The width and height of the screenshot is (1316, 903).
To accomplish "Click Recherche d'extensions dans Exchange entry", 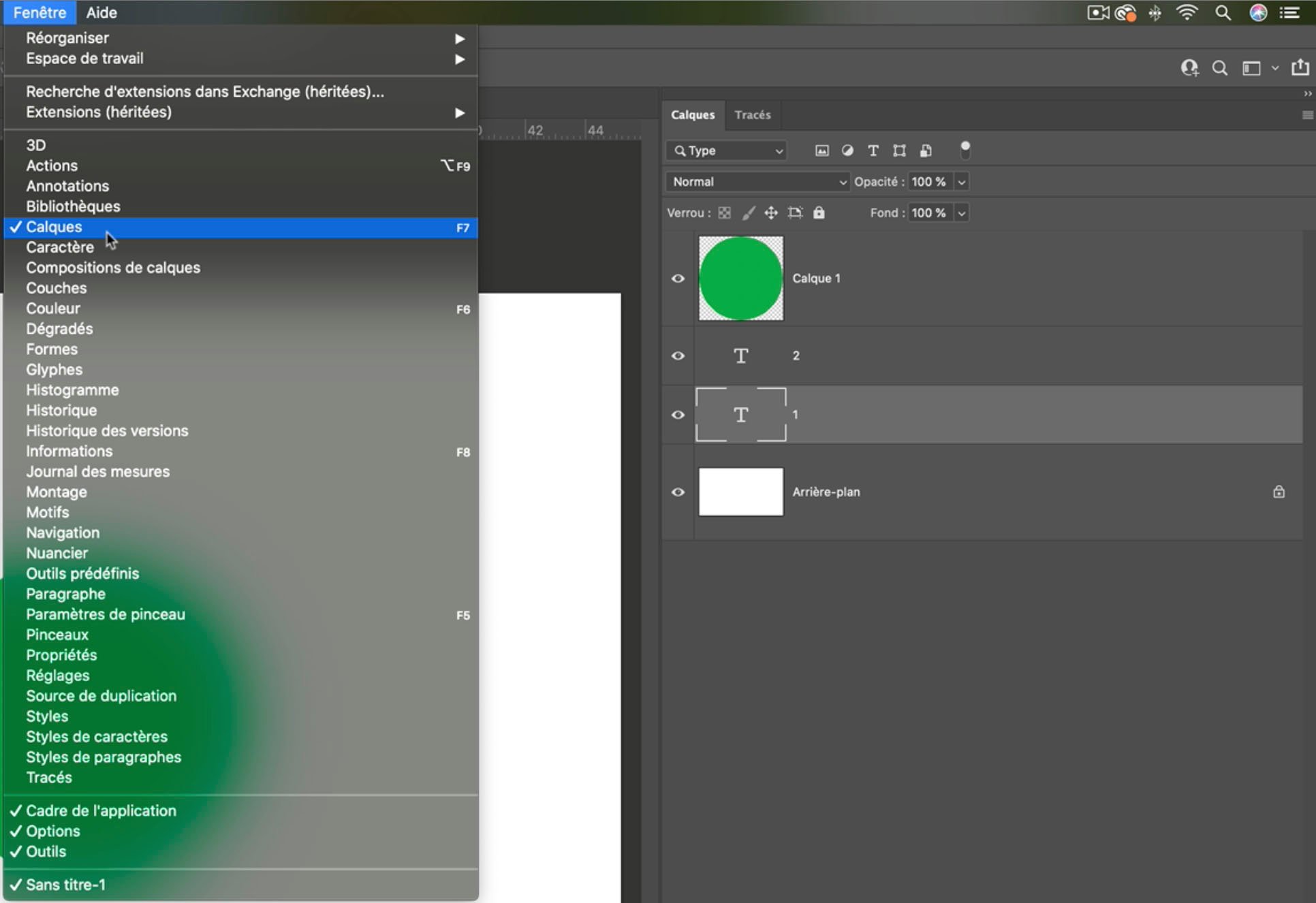I will [240, 92].
